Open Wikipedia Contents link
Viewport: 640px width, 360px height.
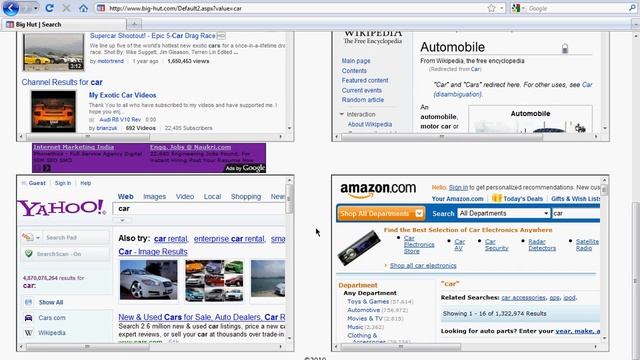(354, 71)
